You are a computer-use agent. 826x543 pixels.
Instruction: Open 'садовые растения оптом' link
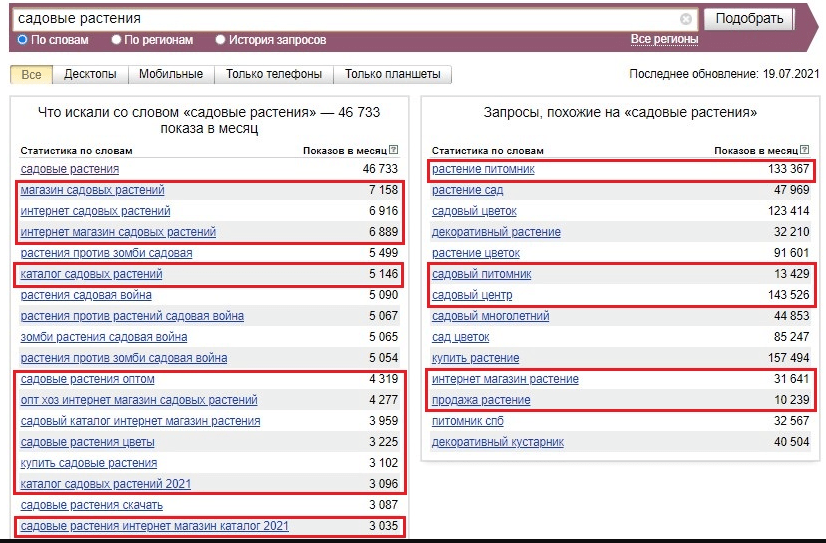pyautogui.click(x=87, y=379)
